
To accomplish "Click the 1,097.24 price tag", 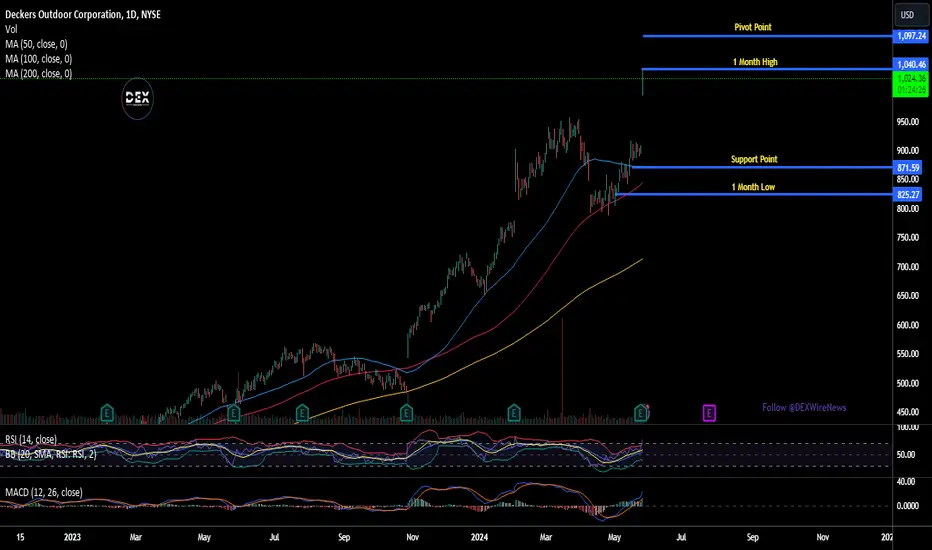I will click(x=911, y=36).
